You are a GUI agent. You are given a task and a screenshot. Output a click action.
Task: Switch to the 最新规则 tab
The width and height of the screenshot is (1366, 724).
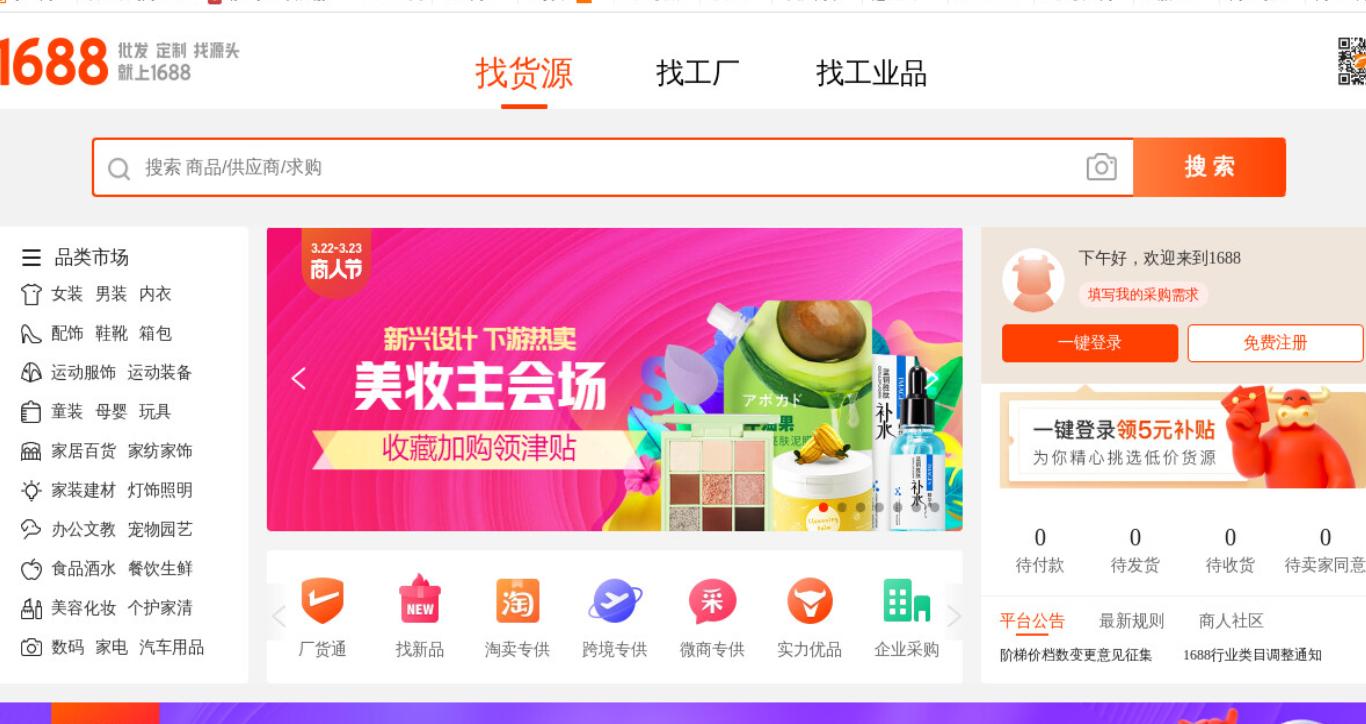click(1131, 621)
